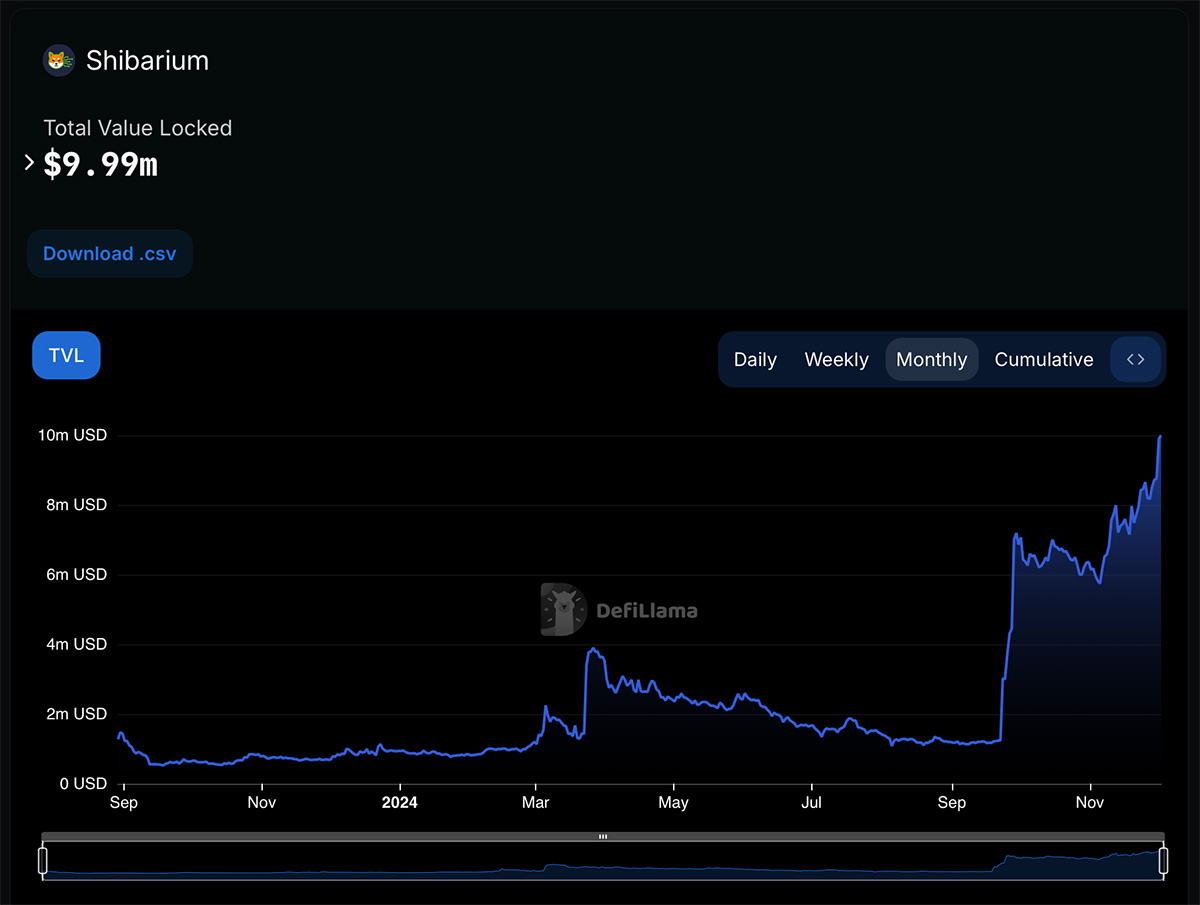Toggle the TVL chart series button
Image resolution: width=1200 pixels, height=905 pixels.
pos(66,355)
